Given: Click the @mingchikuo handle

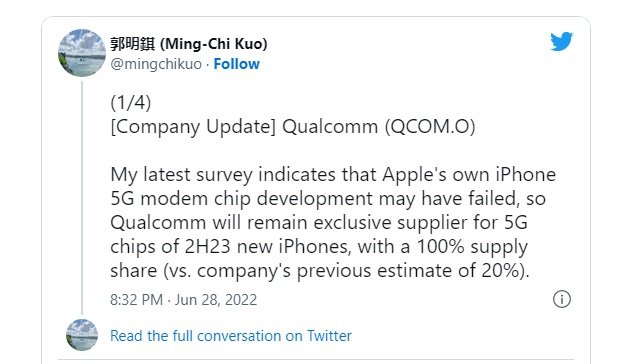Looking at the screenshot, I should 156,64.
